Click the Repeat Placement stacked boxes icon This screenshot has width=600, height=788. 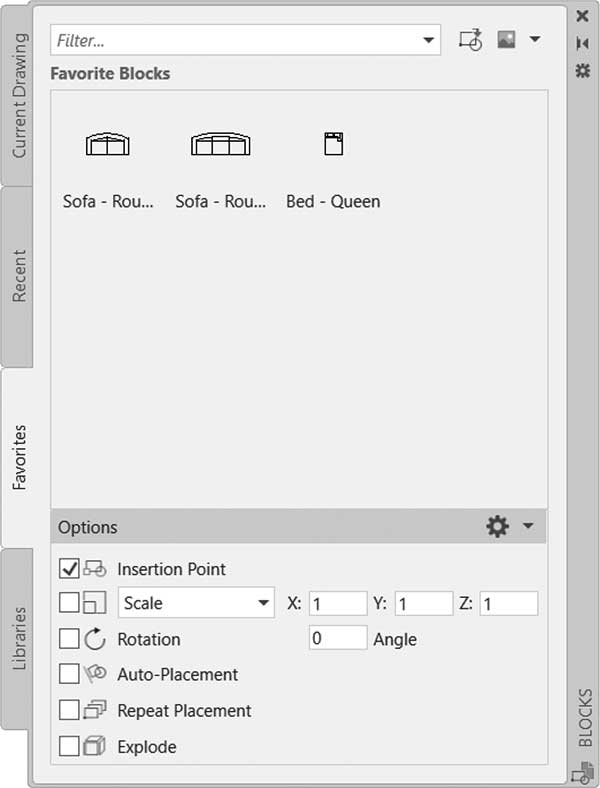(94, 710)
